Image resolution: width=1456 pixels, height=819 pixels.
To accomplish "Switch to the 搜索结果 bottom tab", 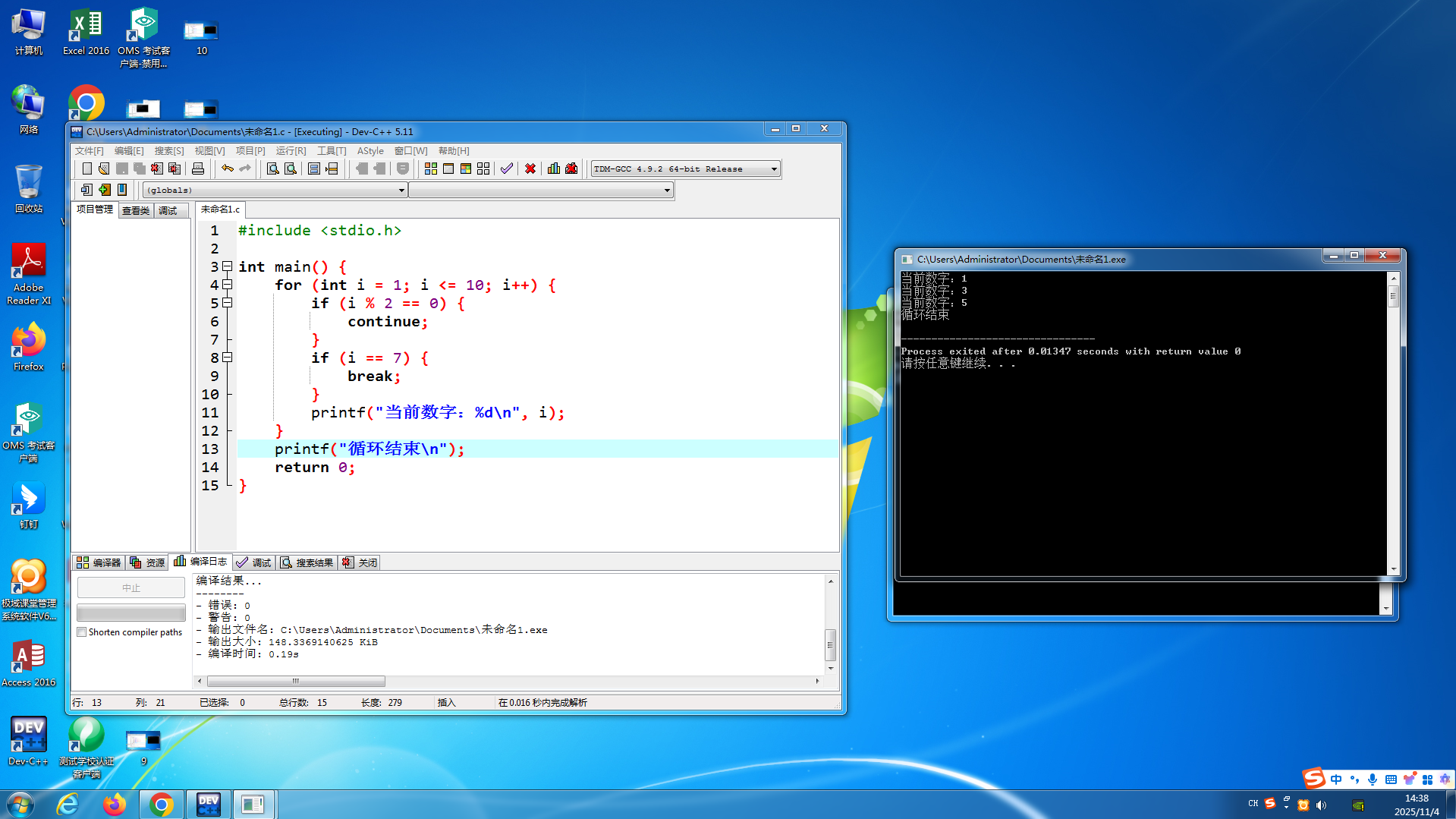I will (x=307, y=562).
